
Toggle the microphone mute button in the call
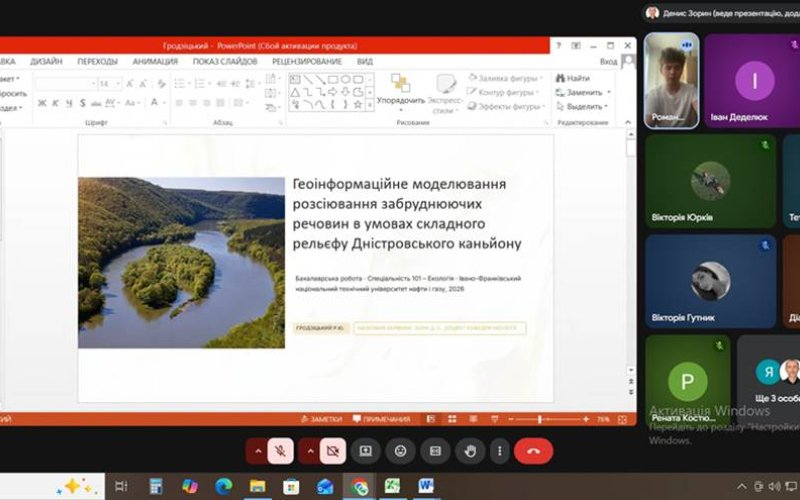click(280, 451)
